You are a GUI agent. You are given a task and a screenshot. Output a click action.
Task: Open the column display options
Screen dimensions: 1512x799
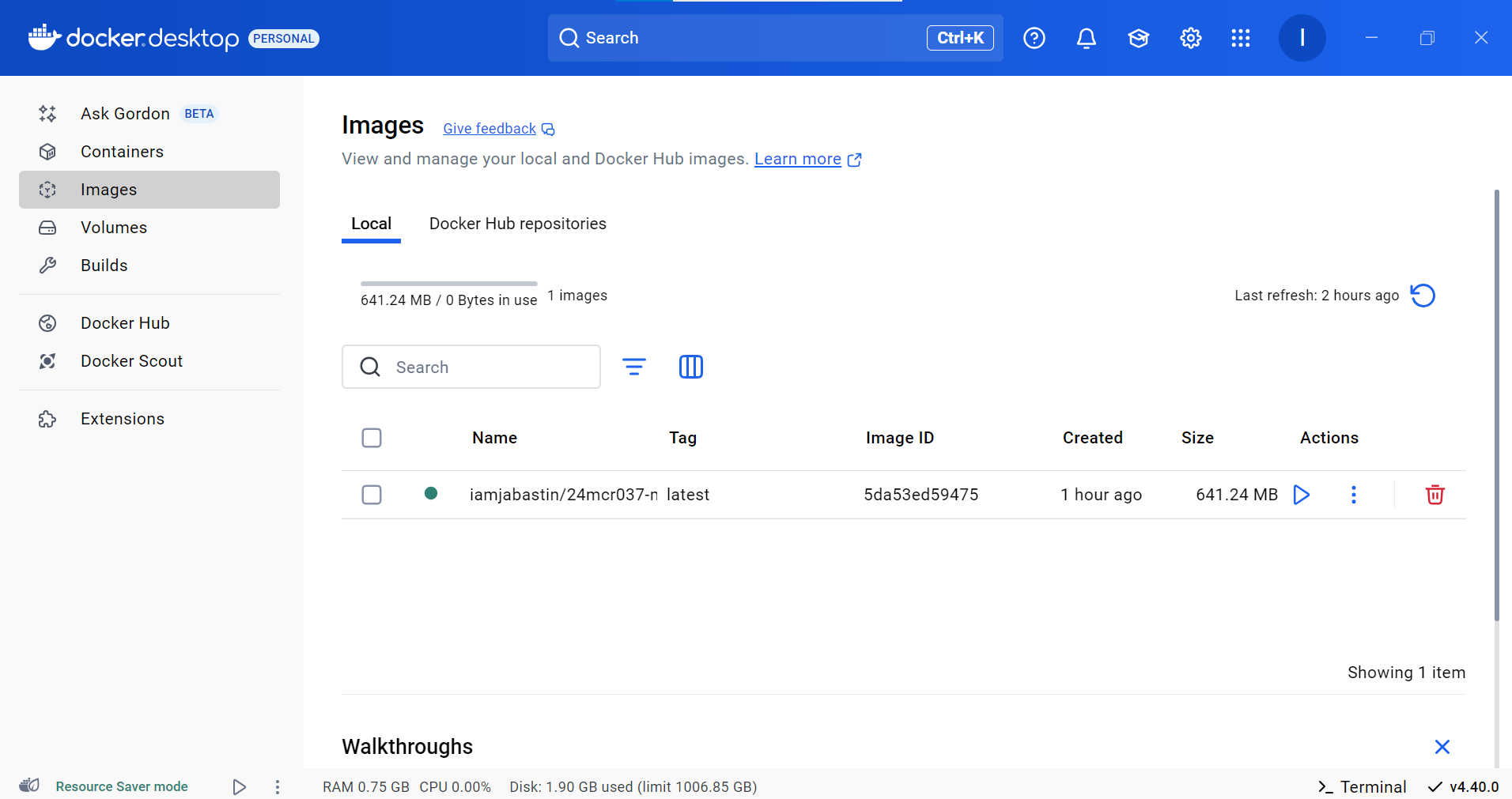click(691, 367)
